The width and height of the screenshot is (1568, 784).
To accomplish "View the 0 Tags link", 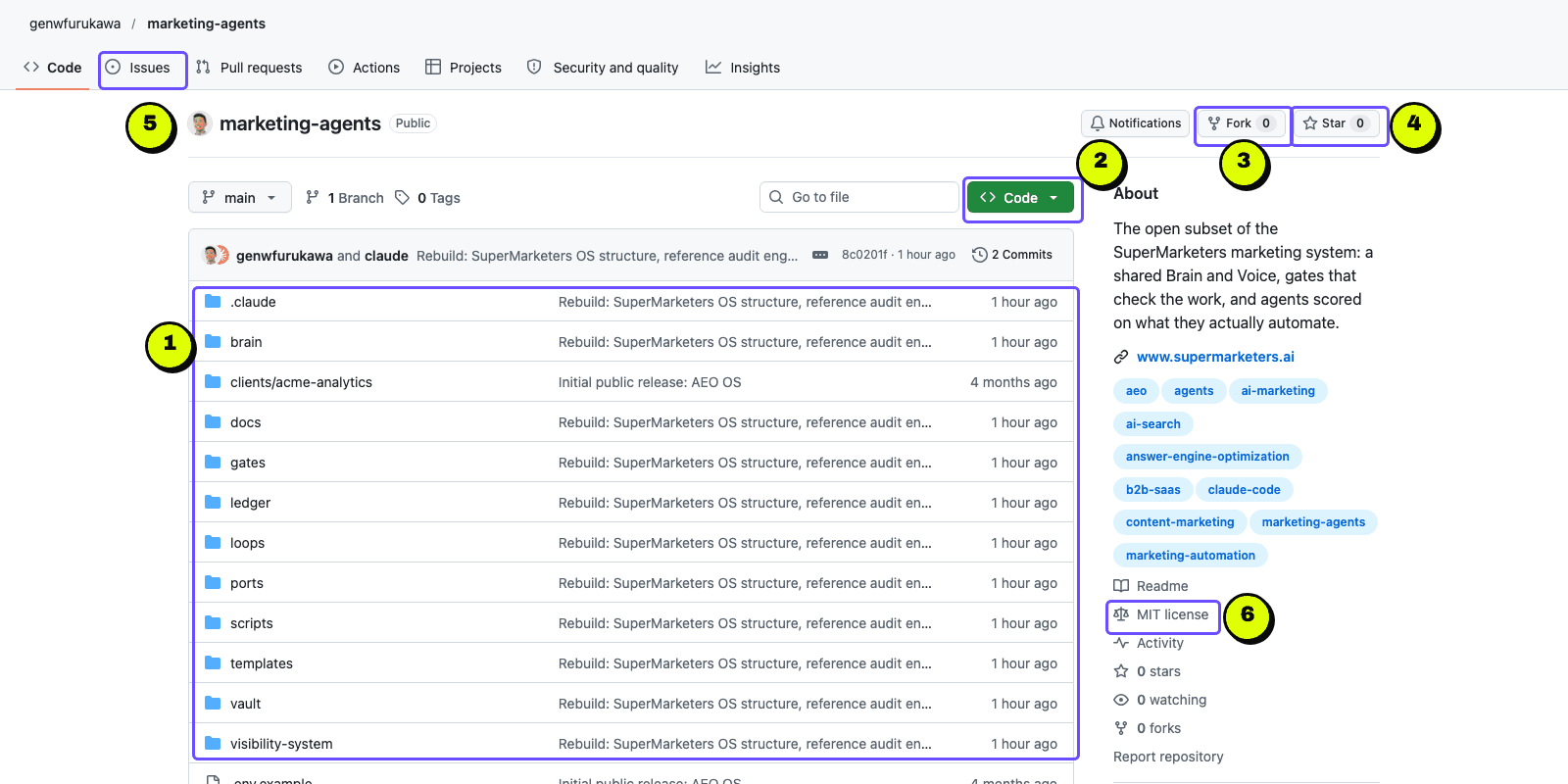I will point(427,198).
